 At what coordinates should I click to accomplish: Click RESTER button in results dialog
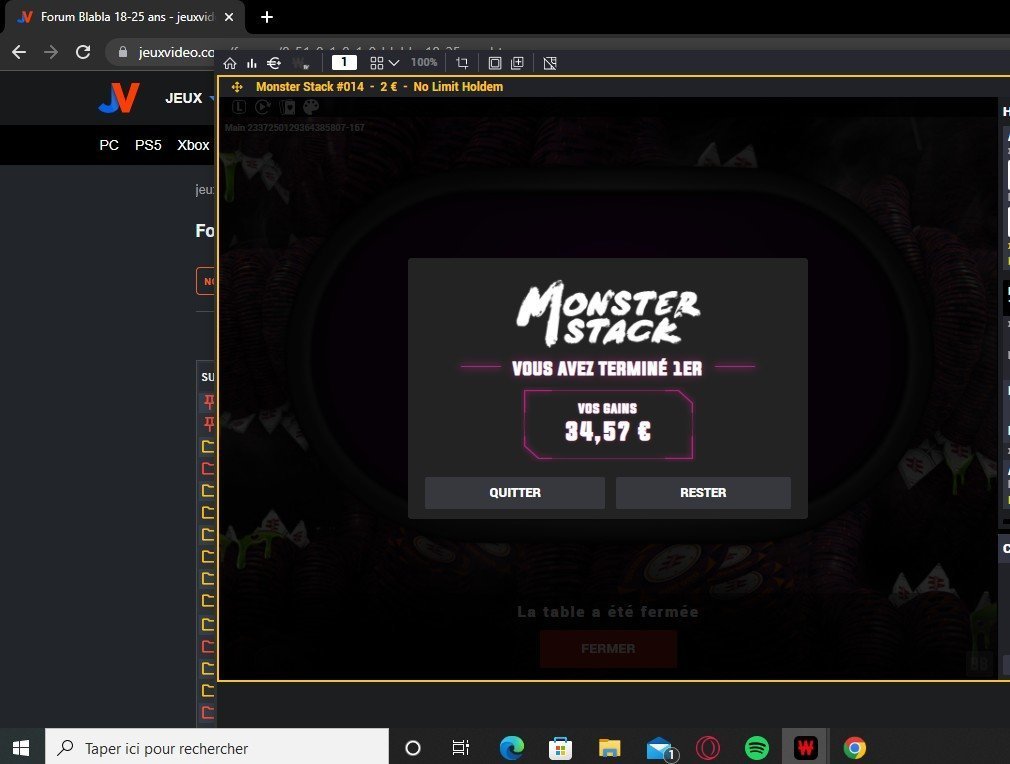point(703,493)
